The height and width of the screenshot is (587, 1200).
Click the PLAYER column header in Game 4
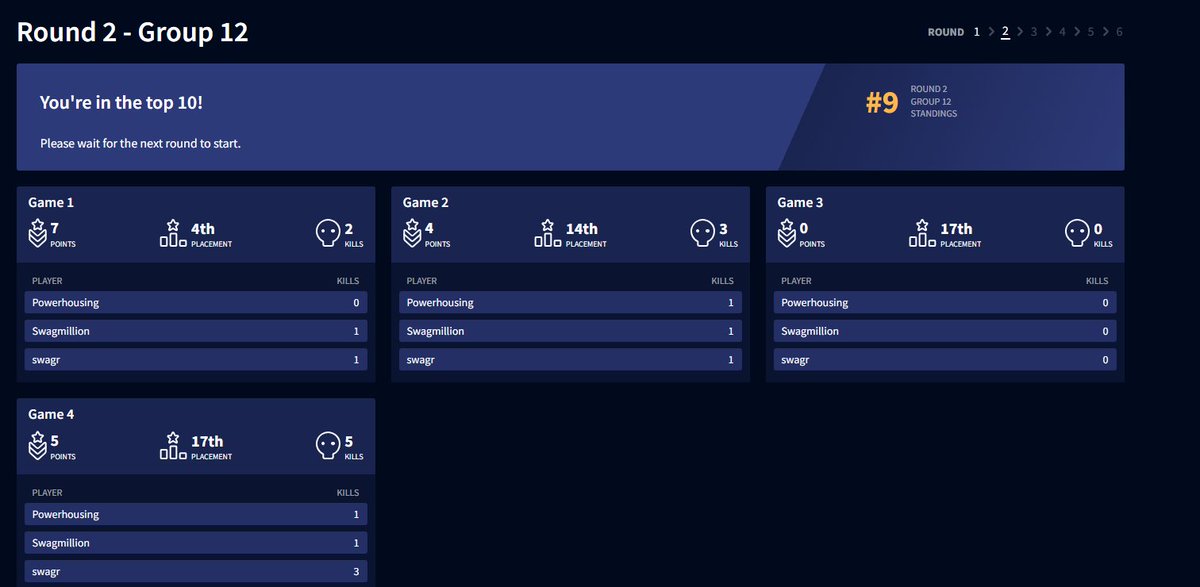tap(47, 493)
